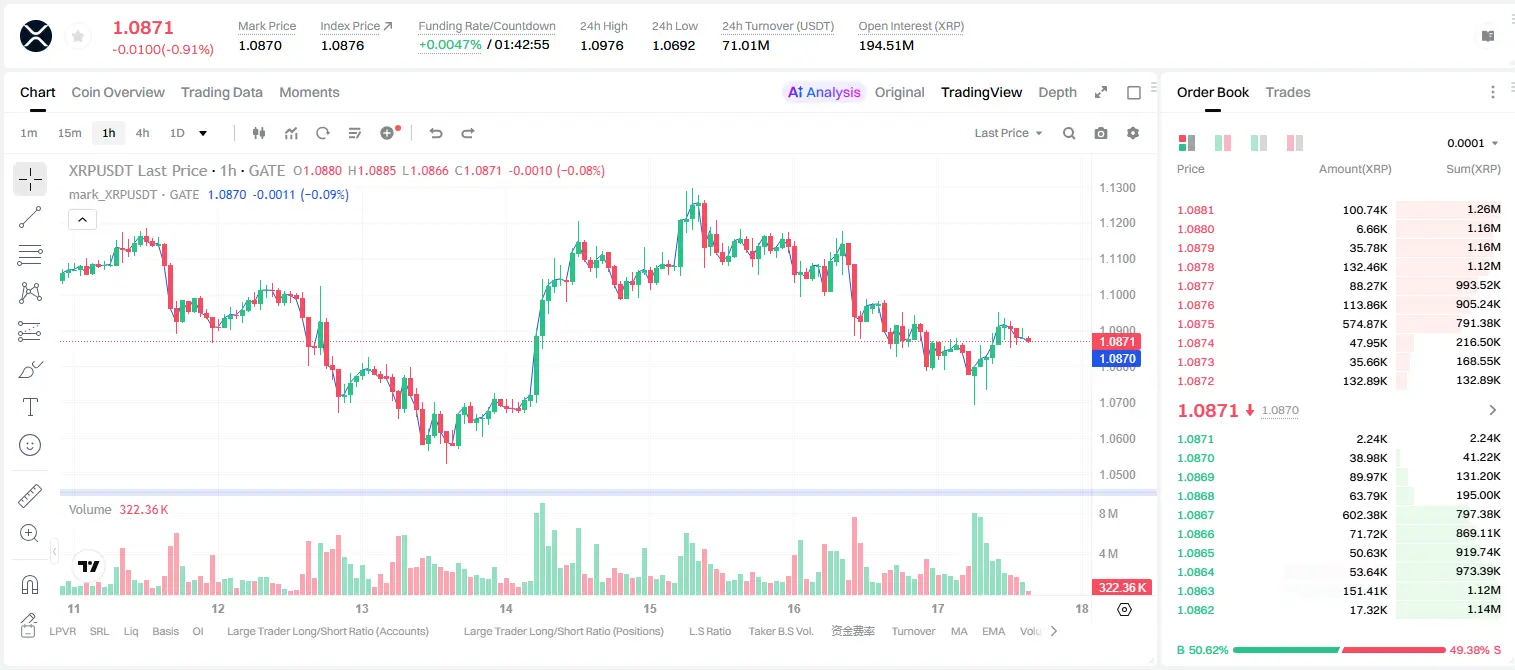Open the Last Price dropdown
Screen dimensions: 1515x670
coord(1008,133)
